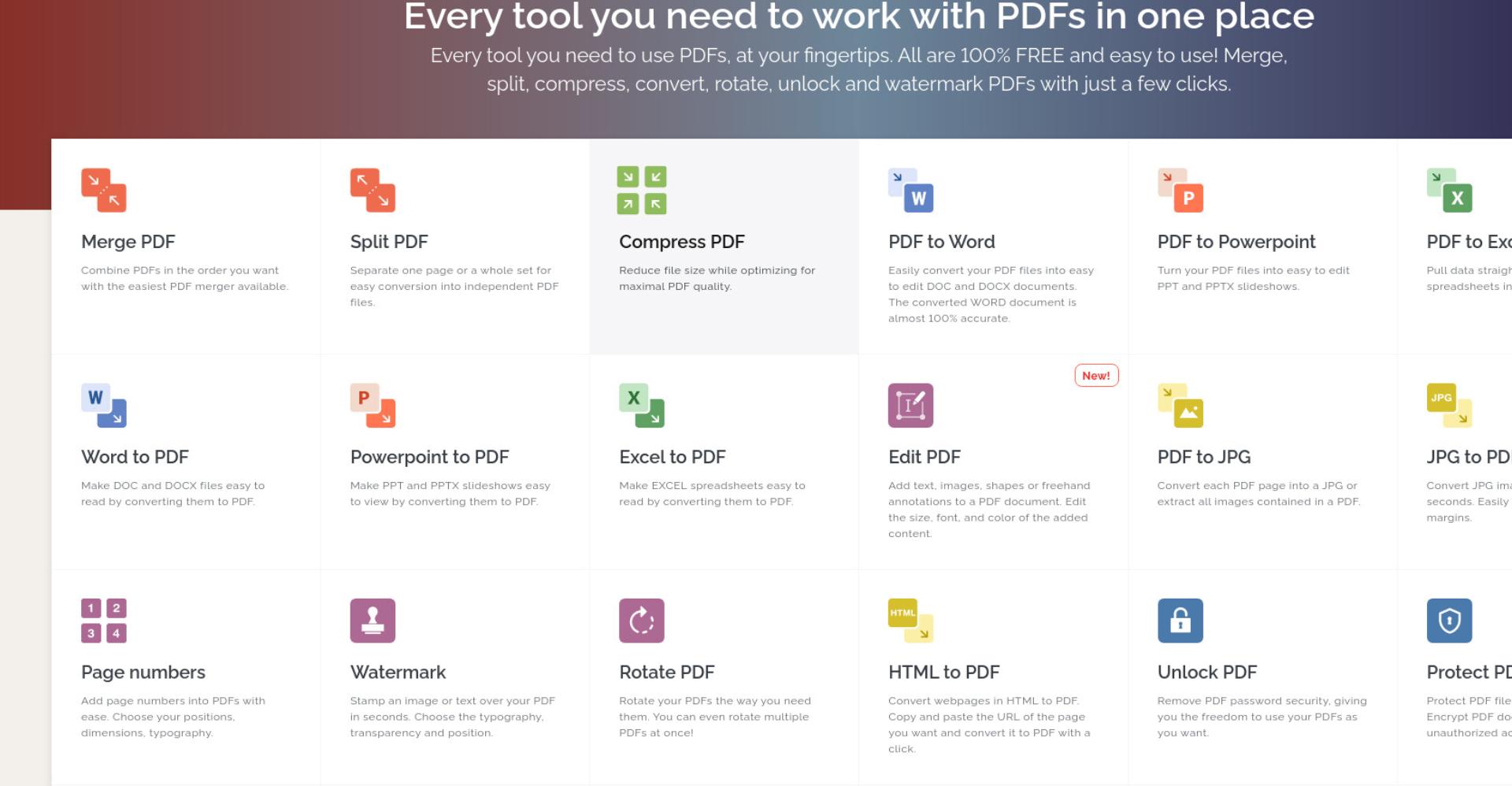Click the PDF to Word icon
The image size is (1512, 786).
911,190
